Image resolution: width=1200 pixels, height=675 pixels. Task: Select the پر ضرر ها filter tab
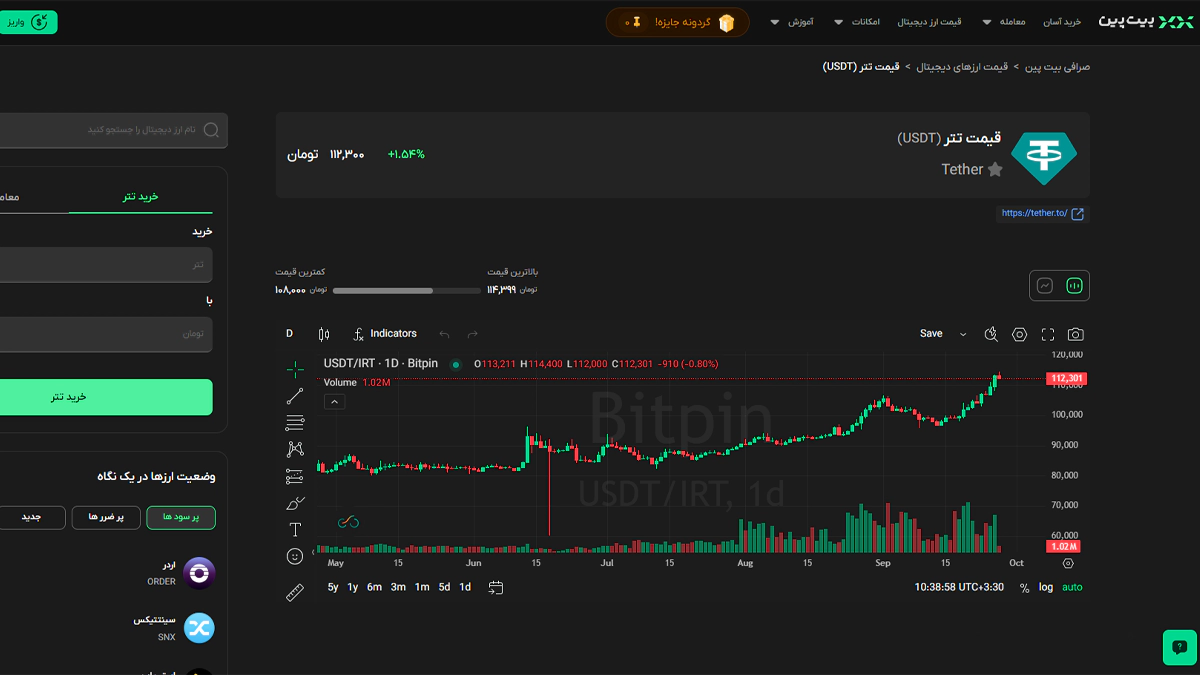click(x=105, y=517)
